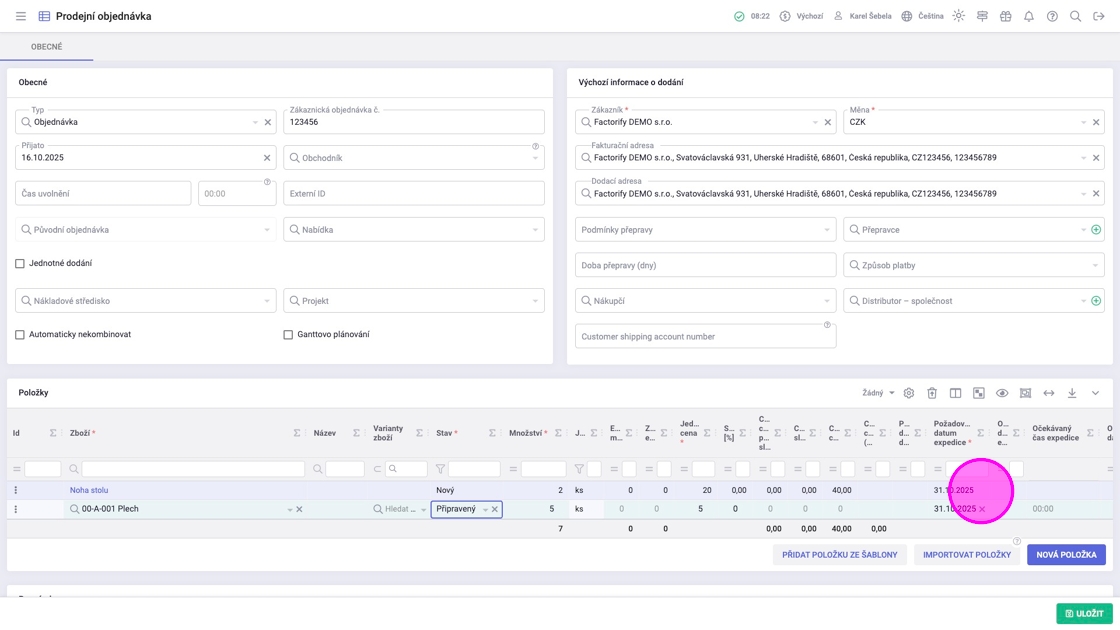Tick the Ganttovo plánování checkbox
Screen dimensions: 1120x630
coord(288,335)
